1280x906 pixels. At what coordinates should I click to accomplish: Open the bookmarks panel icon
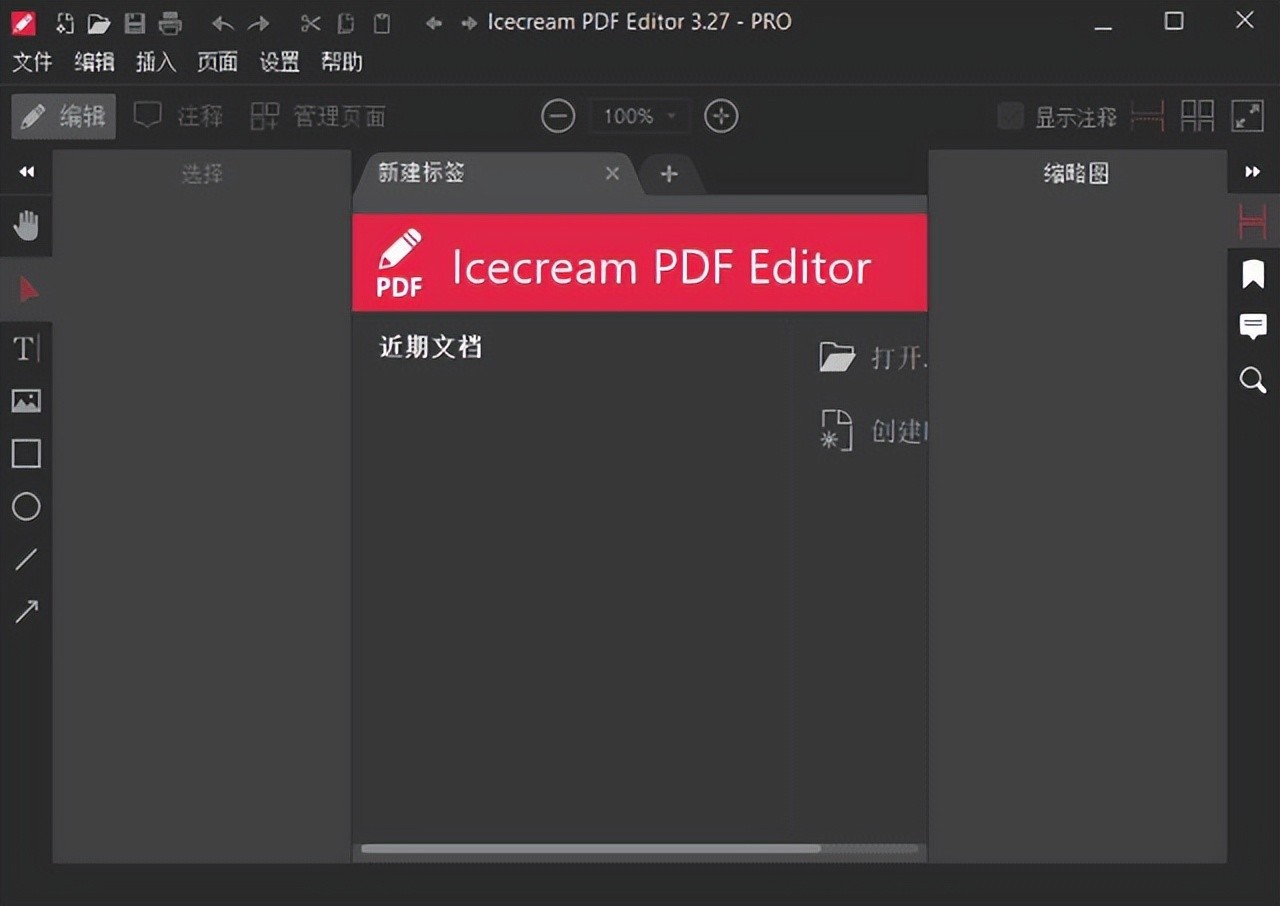[1253, 274]
